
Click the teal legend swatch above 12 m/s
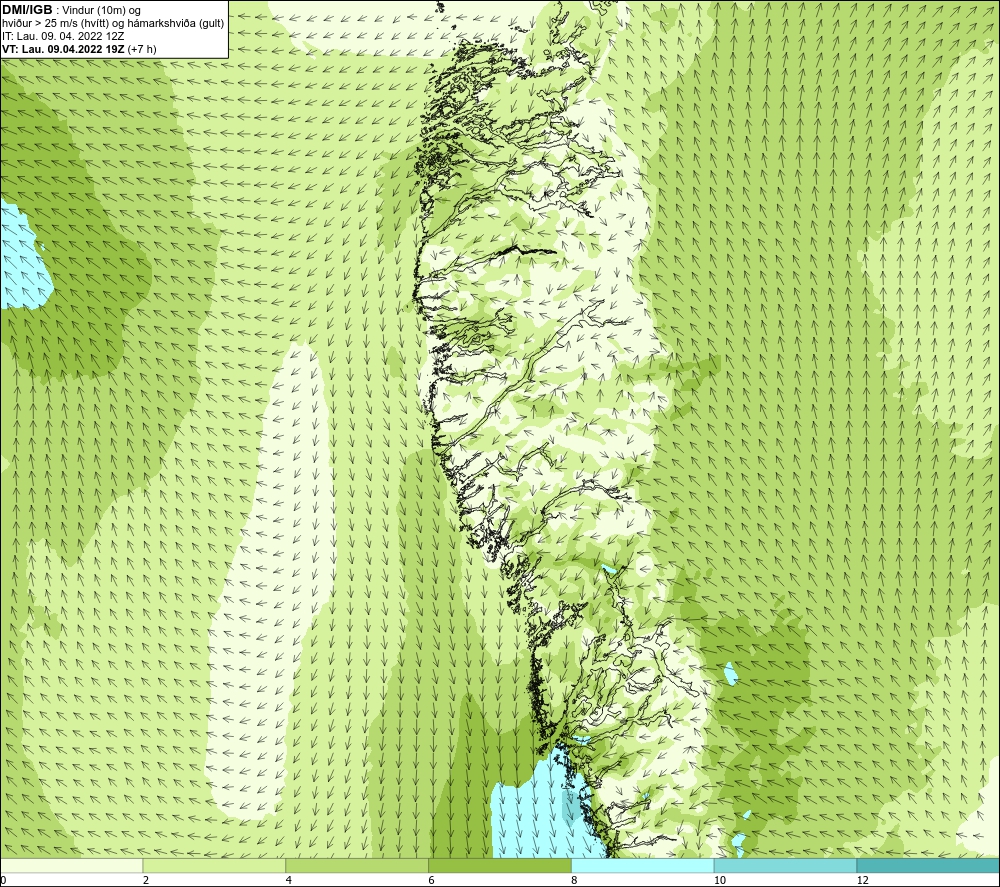[929, 865]
